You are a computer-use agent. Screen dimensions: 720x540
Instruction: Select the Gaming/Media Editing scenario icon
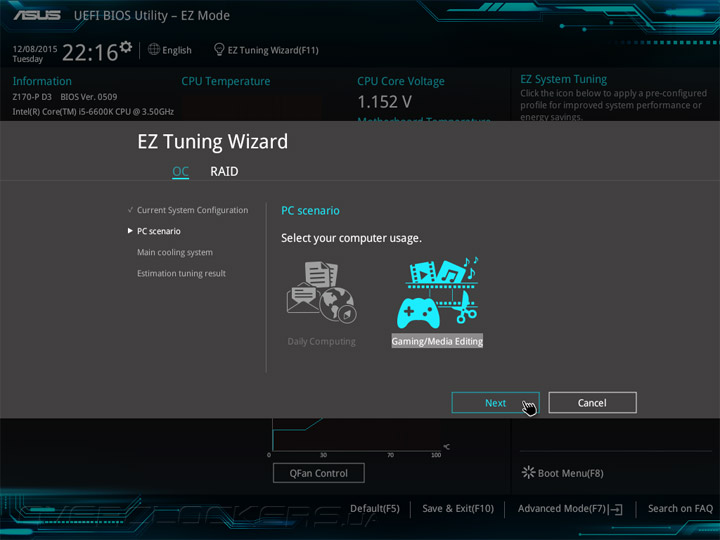click(x=438, y=292)
